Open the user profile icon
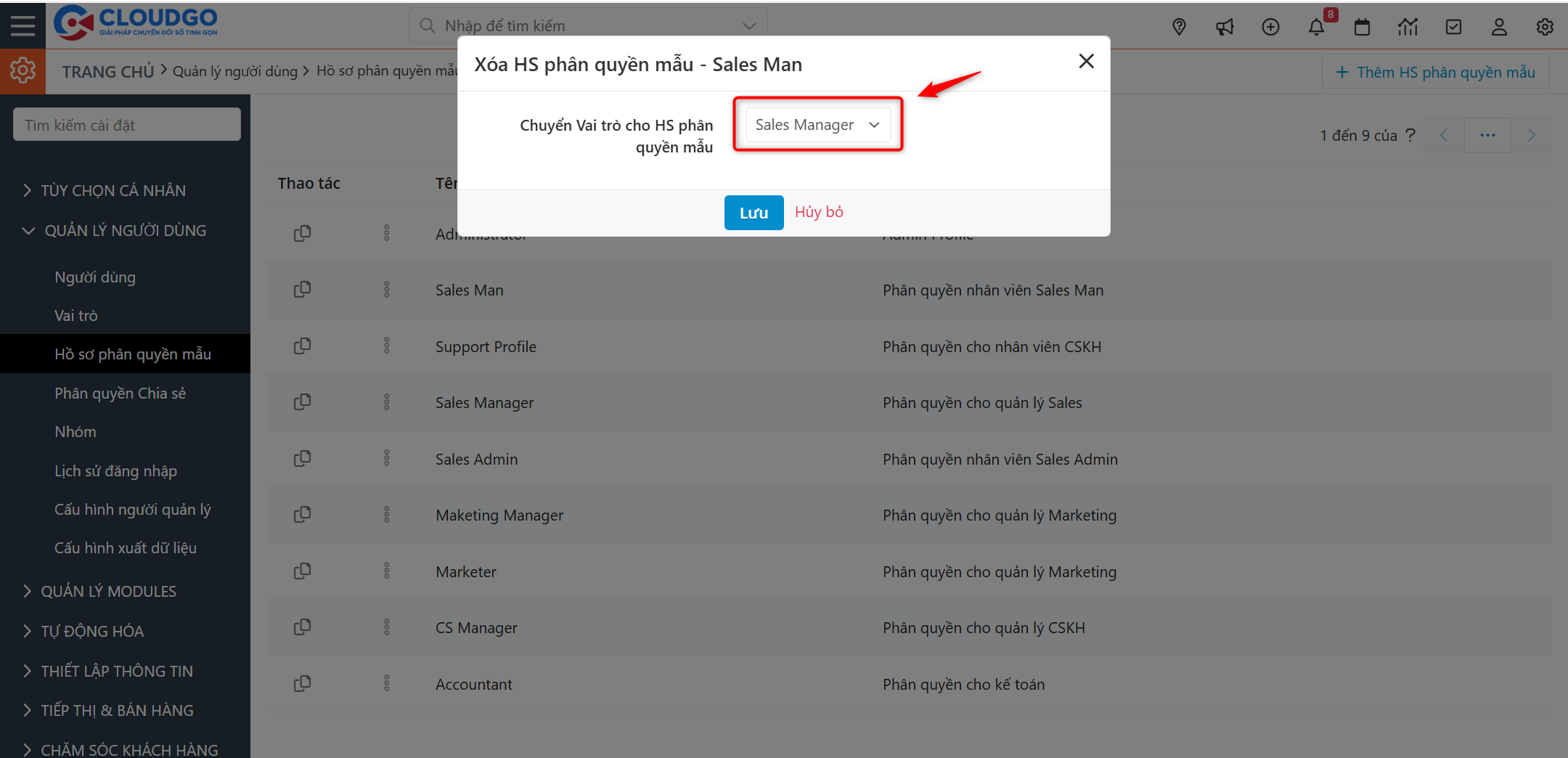Screen dimensions: 1568x758 pos(1499,27)
